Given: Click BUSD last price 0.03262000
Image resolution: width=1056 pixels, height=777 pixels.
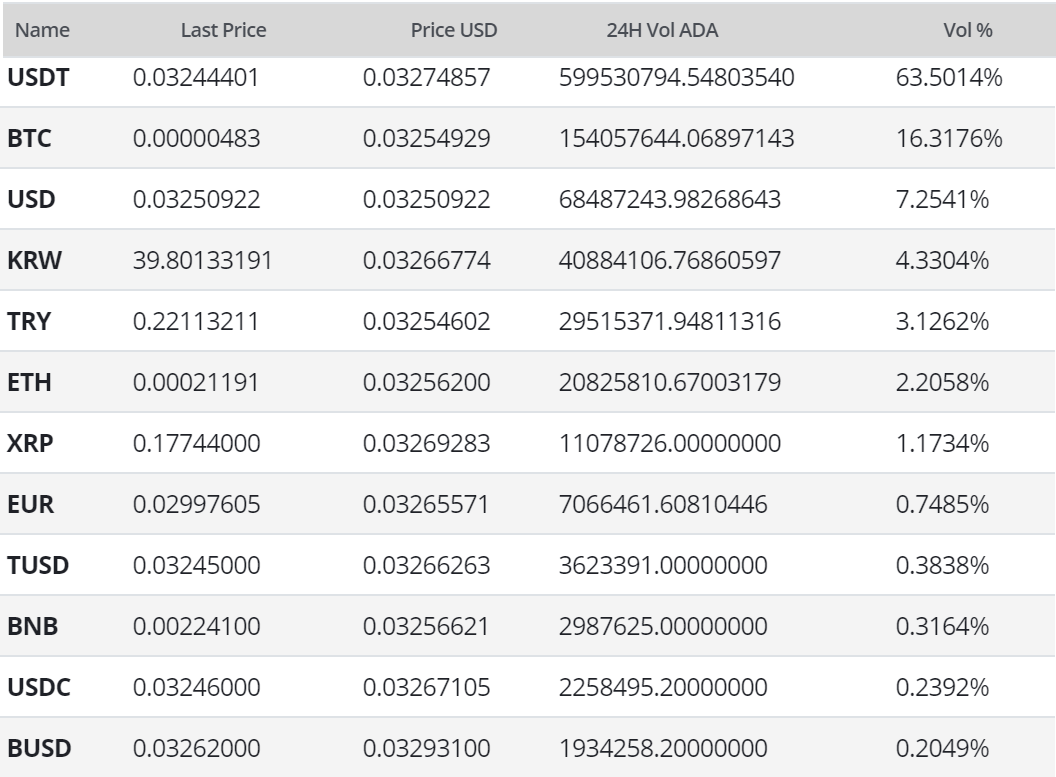Looking at the screenshot, I should [196, 748].
